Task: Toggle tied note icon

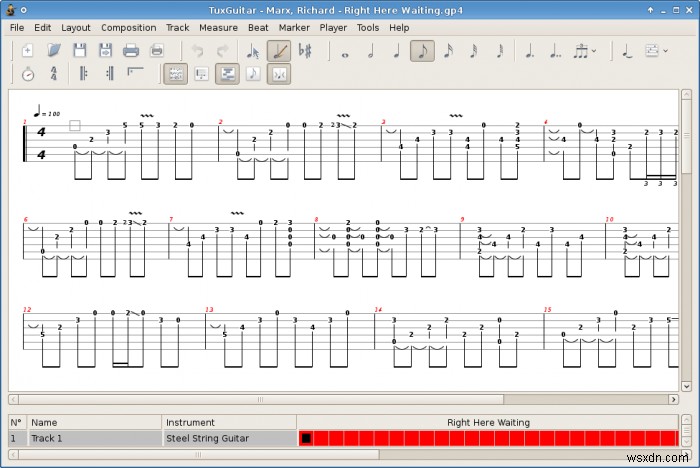Action: pyautogui.click(x=627, y=51)
